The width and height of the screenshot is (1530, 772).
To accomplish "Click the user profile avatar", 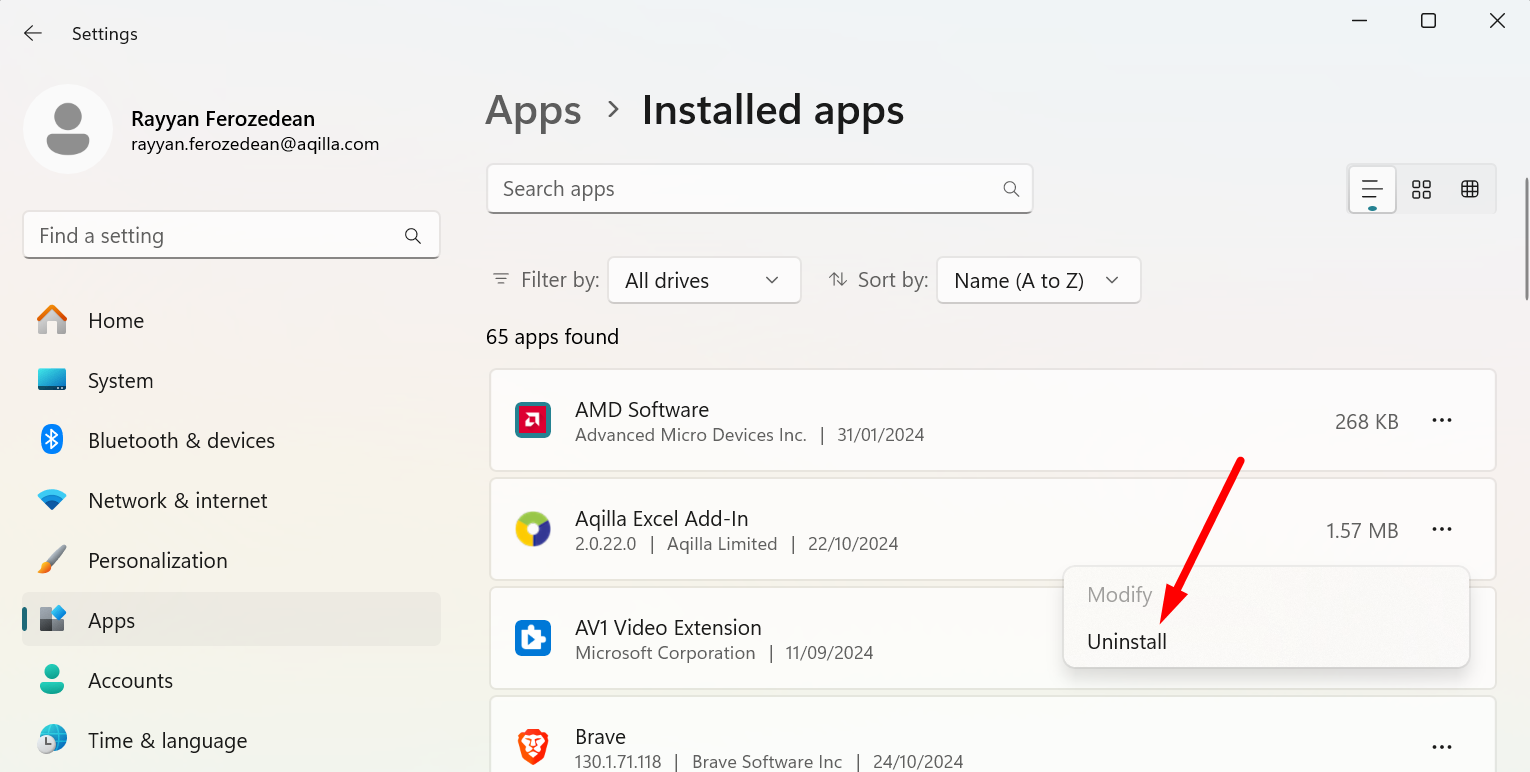I will click(68, 129).
